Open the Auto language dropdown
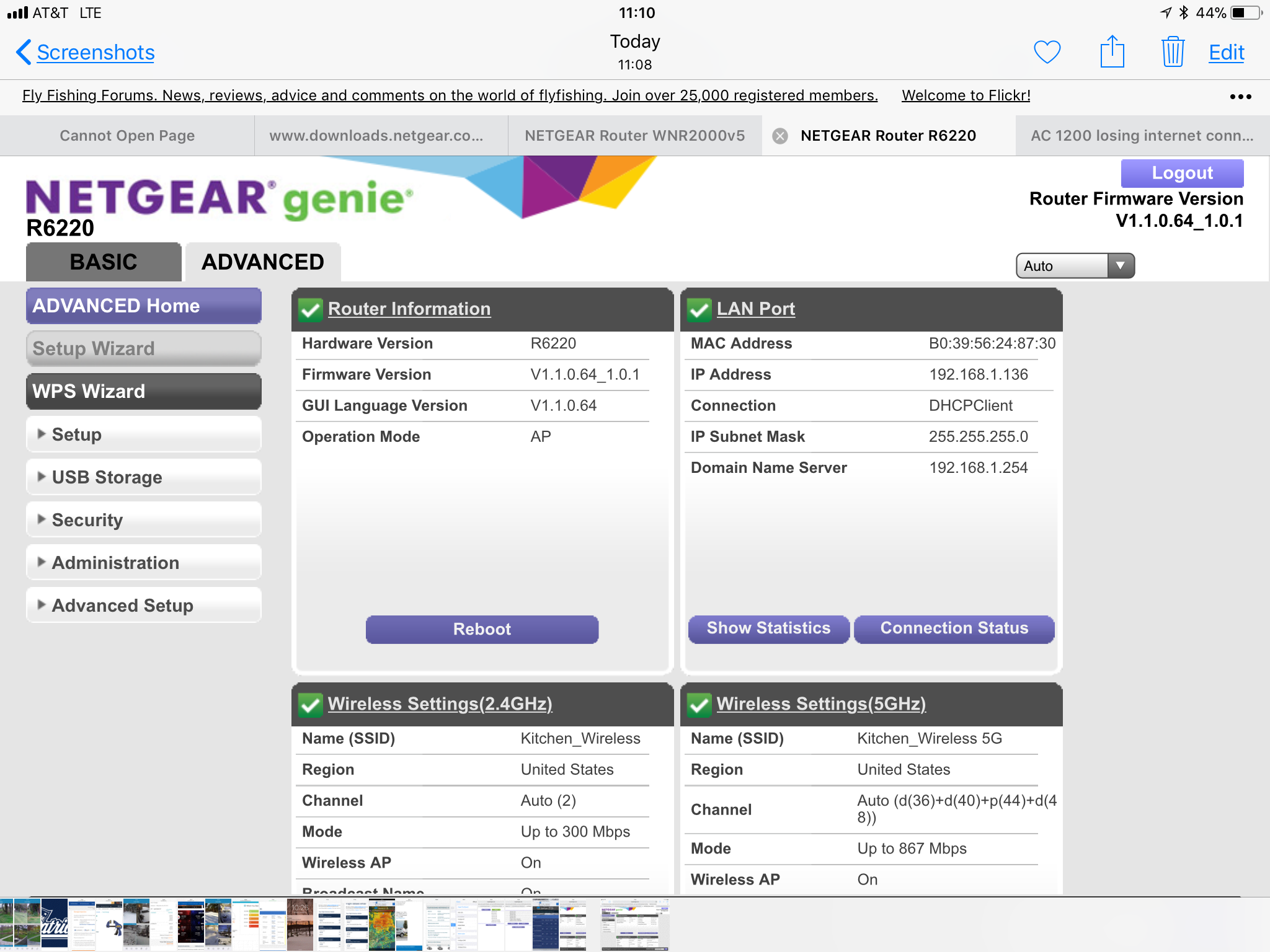Viewport: 1270px width, 952px height. (x=1075, y=266)
